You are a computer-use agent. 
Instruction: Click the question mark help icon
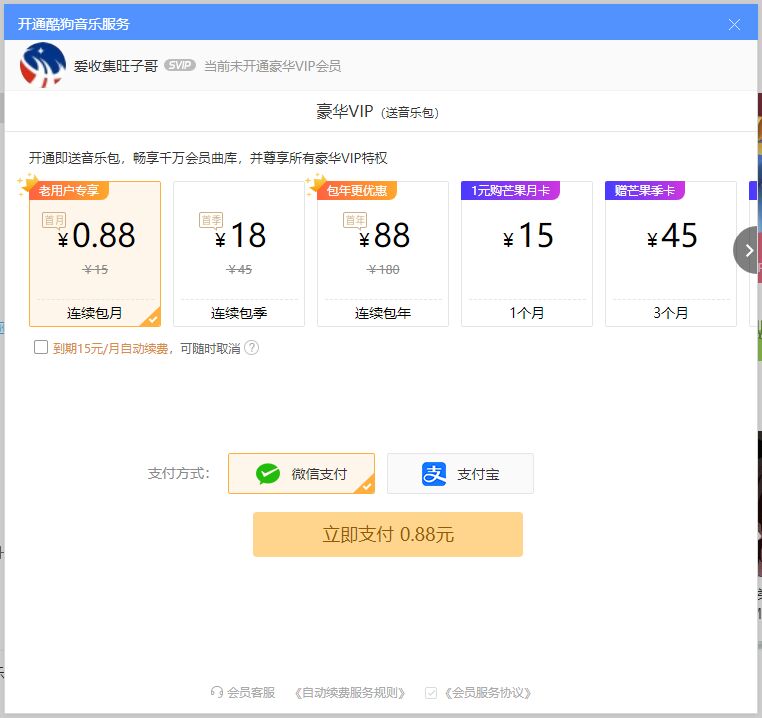(251, 348)
